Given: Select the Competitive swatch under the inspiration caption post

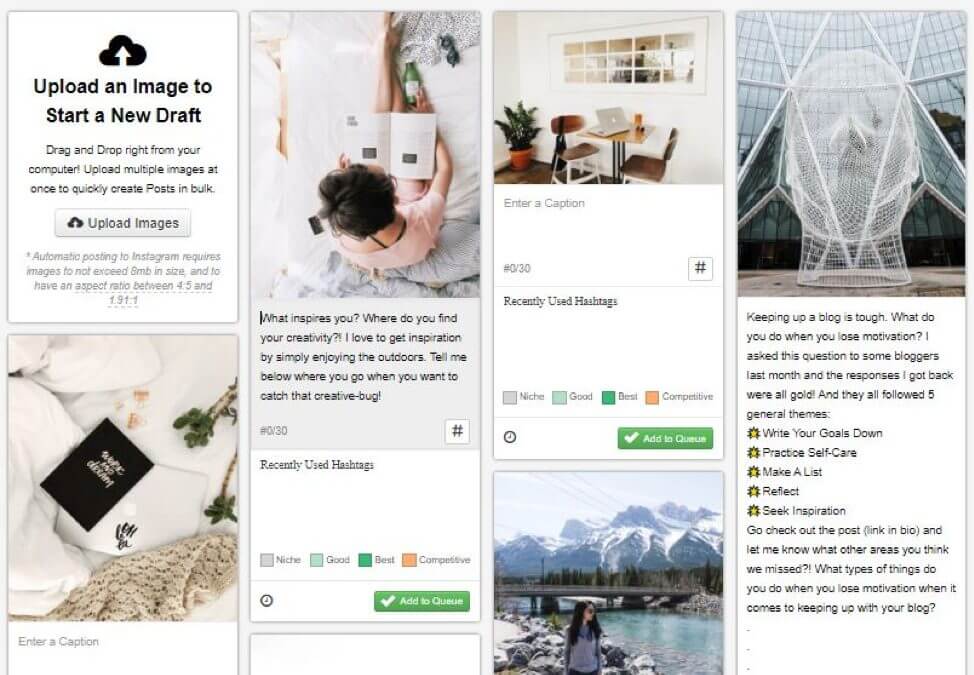Looking at the screenshot, I should 409,560.
